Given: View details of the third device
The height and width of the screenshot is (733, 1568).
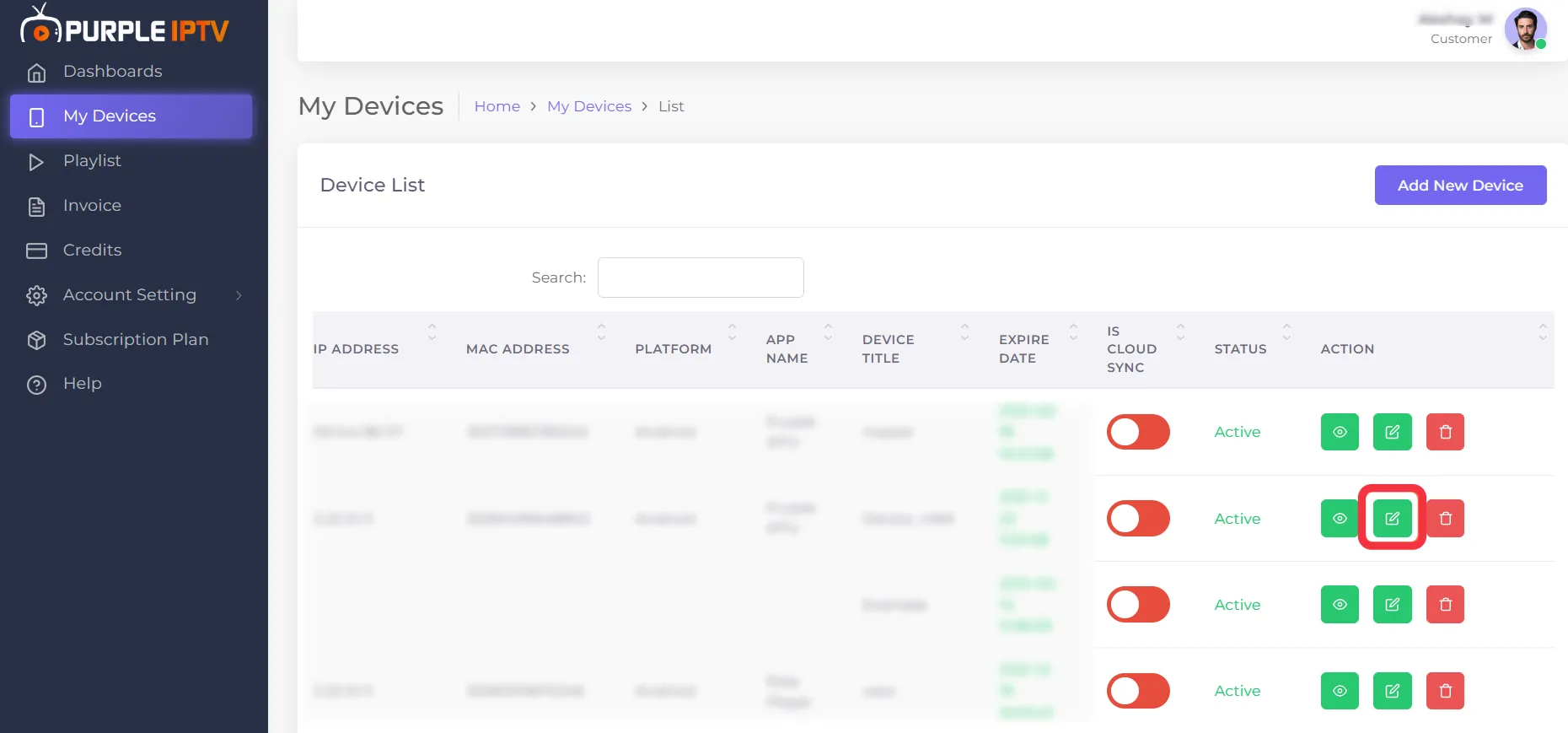Looking at the screenshot, I should [x=1340, y=605].
